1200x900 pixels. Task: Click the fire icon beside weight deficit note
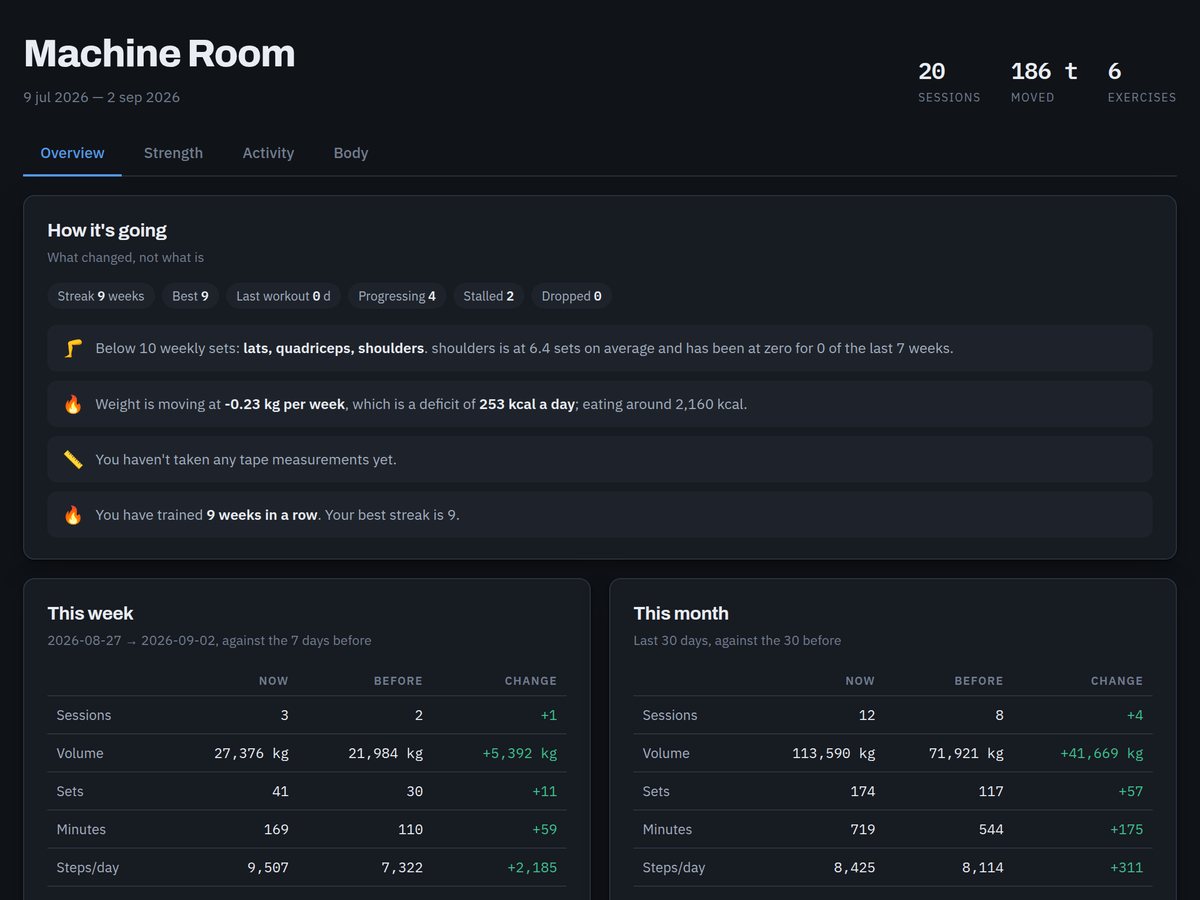click(x=73, y=404)
